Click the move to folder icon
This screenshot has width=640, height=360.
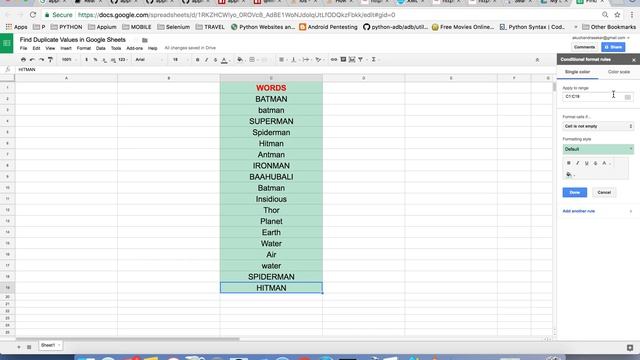144,40
